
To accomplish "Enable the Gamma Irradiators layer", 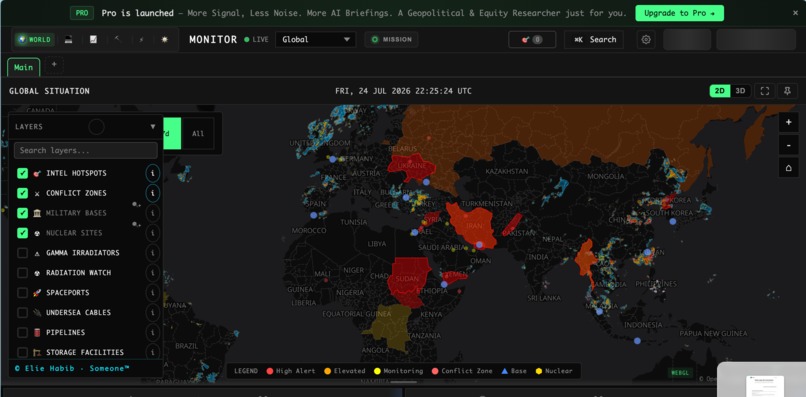I will [22, 253].
